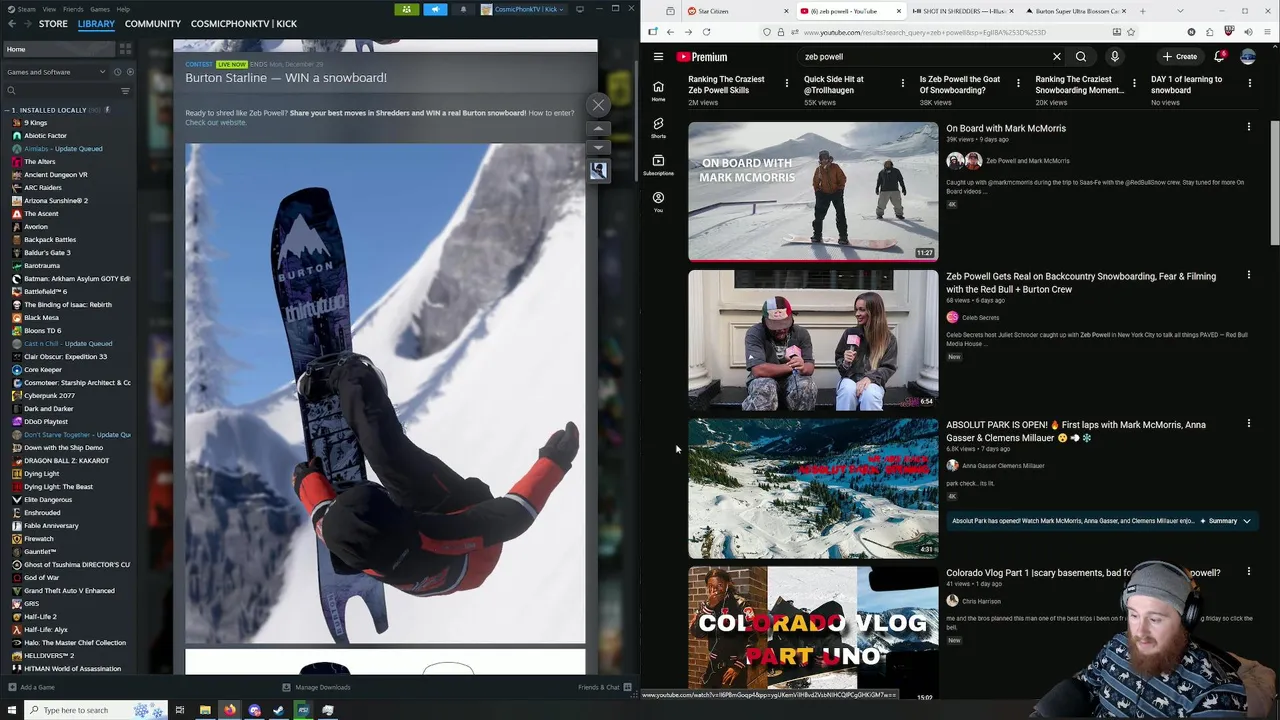Image resolution: width=1280 pixels, height=720 pixels.
Task: Open CosmicPhonkTV account dropdown
Action: pos(522,9)
